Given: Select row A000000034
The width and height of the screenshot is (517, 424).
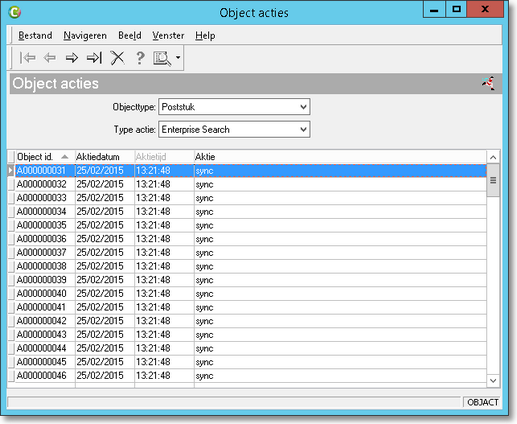Looking at the screenshot, I should [x=251, y=212].
